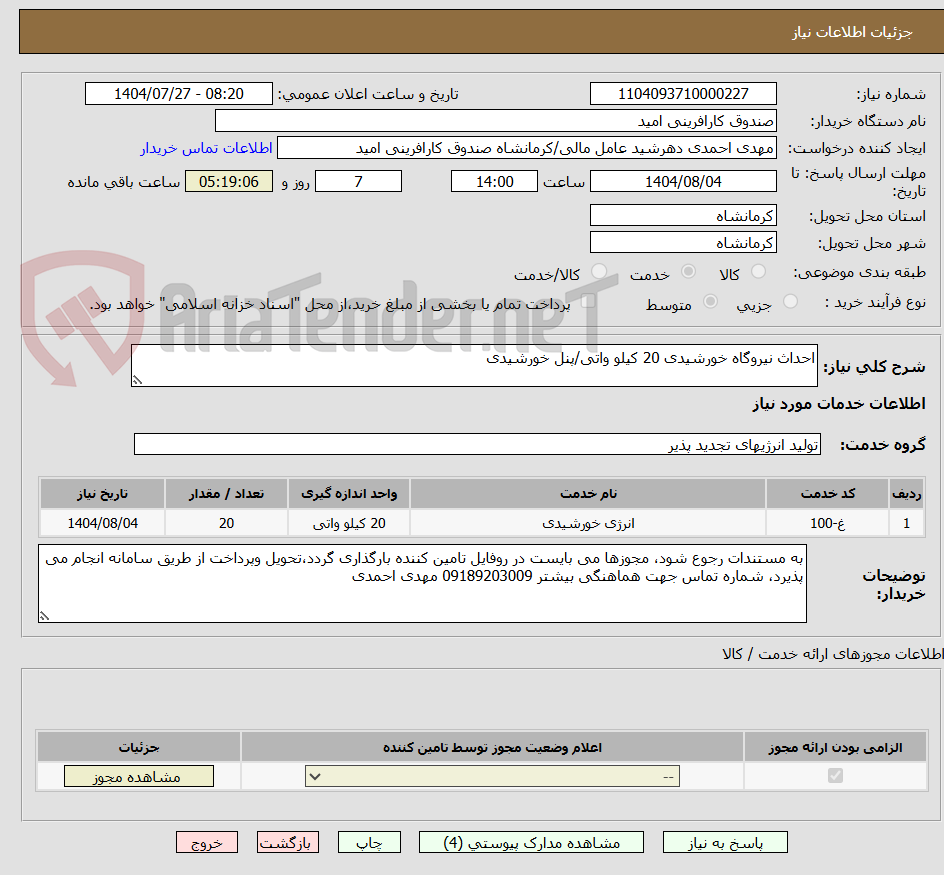Image resolution: width=944 pixels, height=875 pixels.
Task: Click the مشاهده مجوز button to view the permit
Action: [138, 775]
